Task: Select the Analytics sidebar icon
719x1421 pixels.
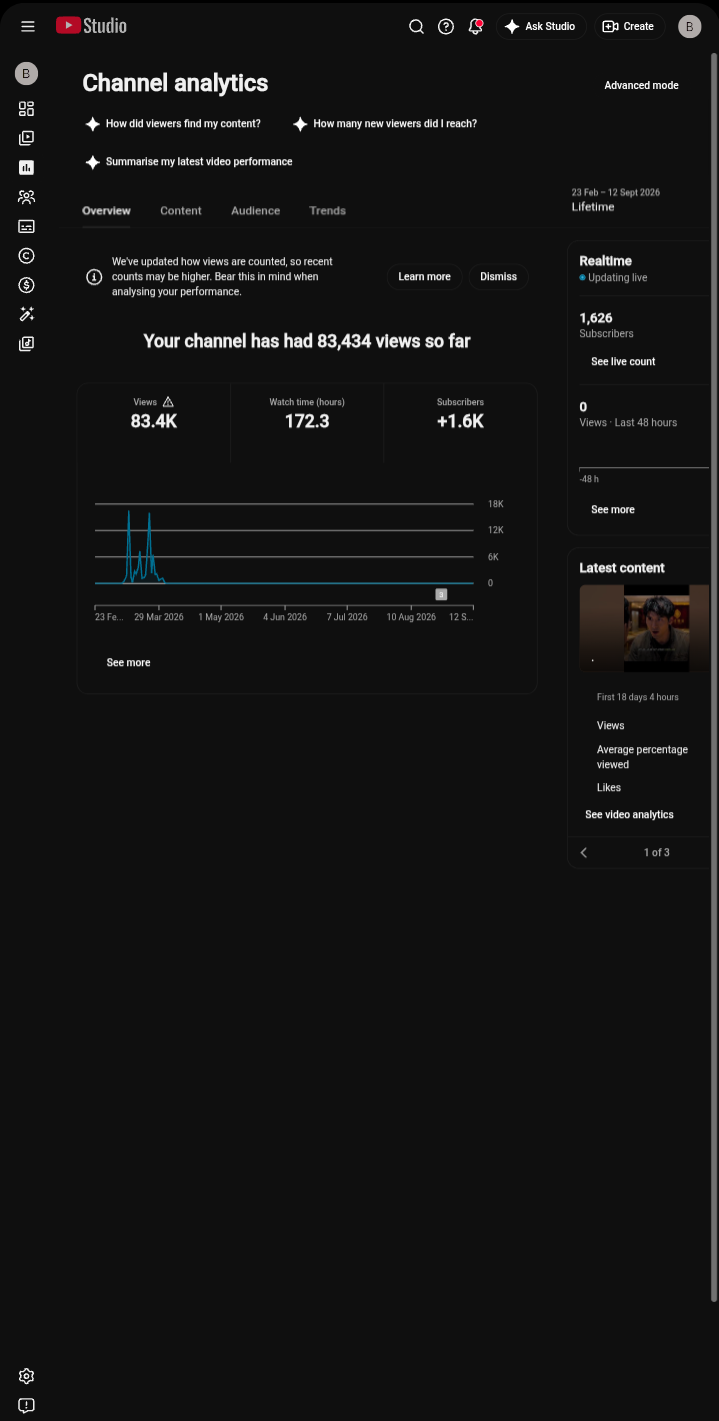Action: coord(27,168)
